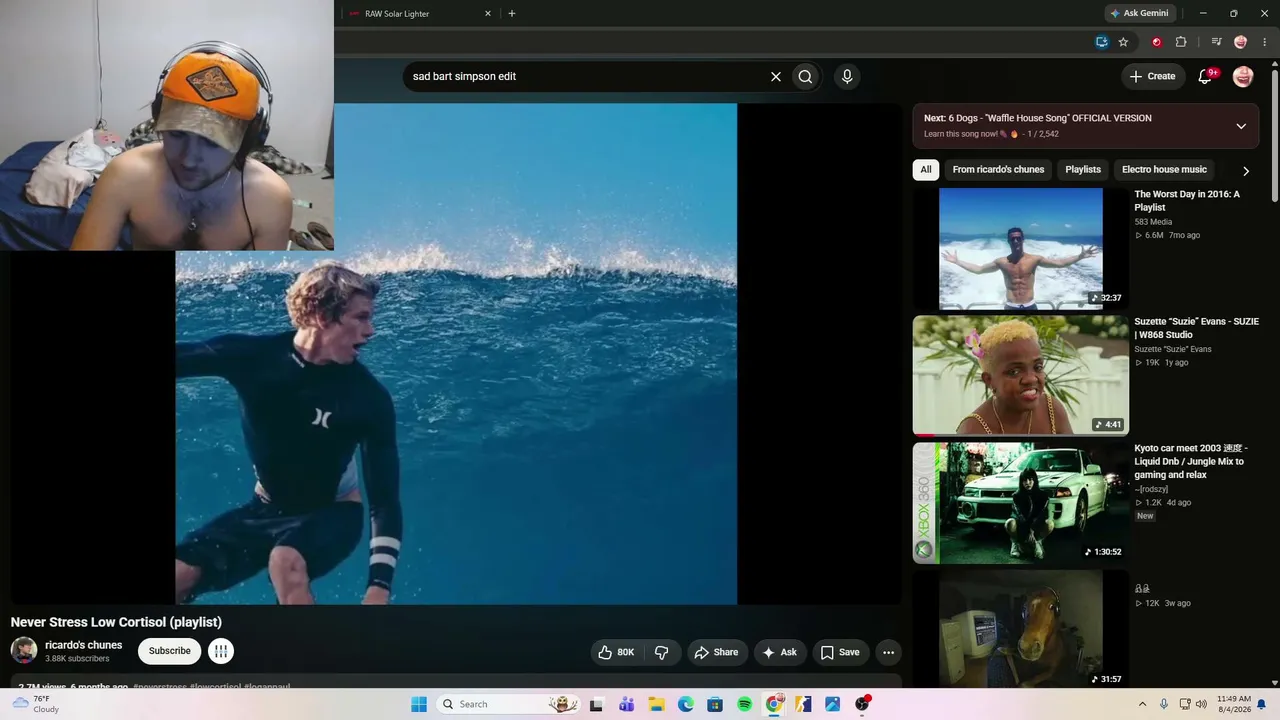Show more filter chips with the right arrow

[x=1246, y=171]
